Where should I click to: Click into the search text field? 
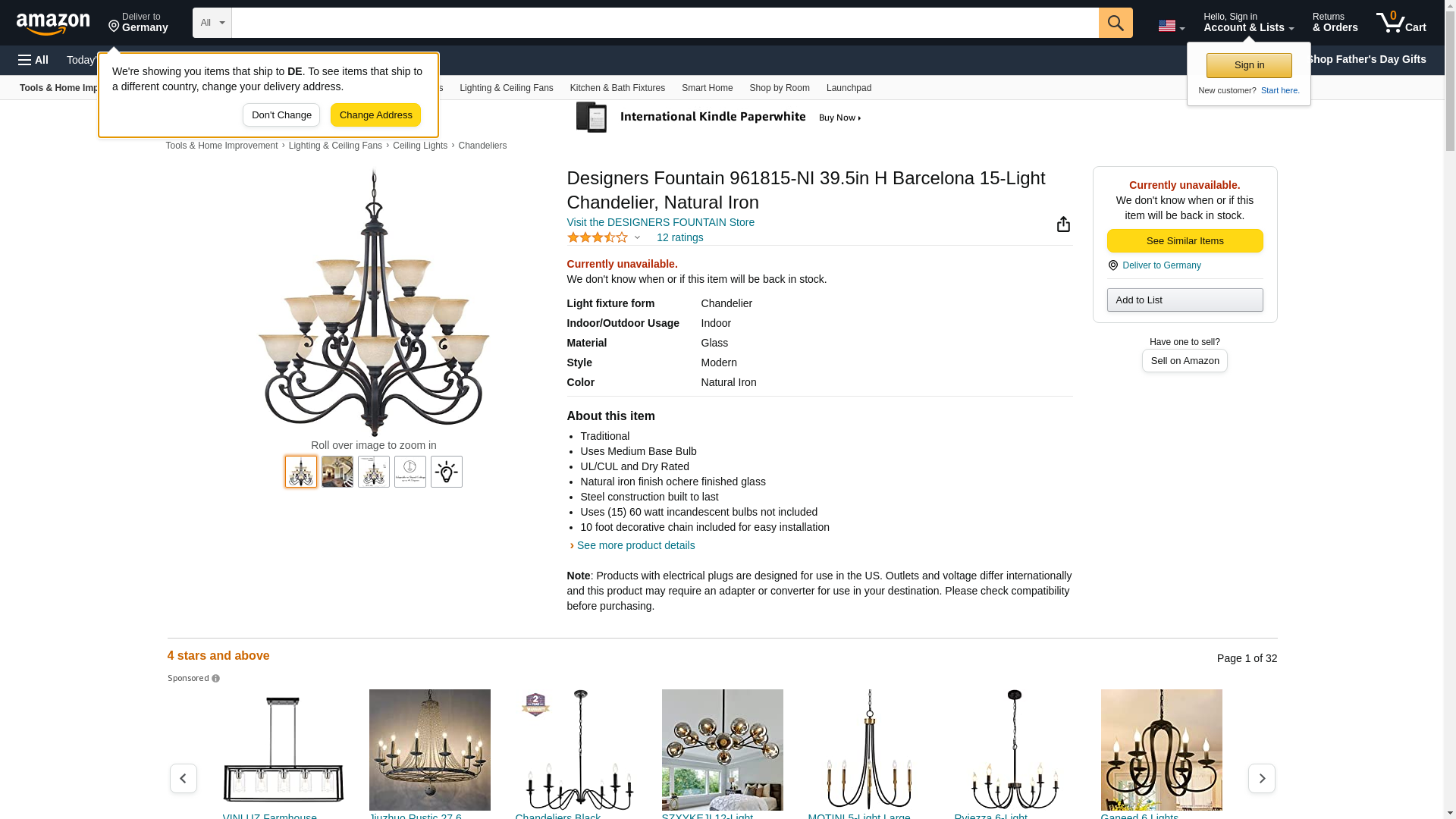[664, 23]
